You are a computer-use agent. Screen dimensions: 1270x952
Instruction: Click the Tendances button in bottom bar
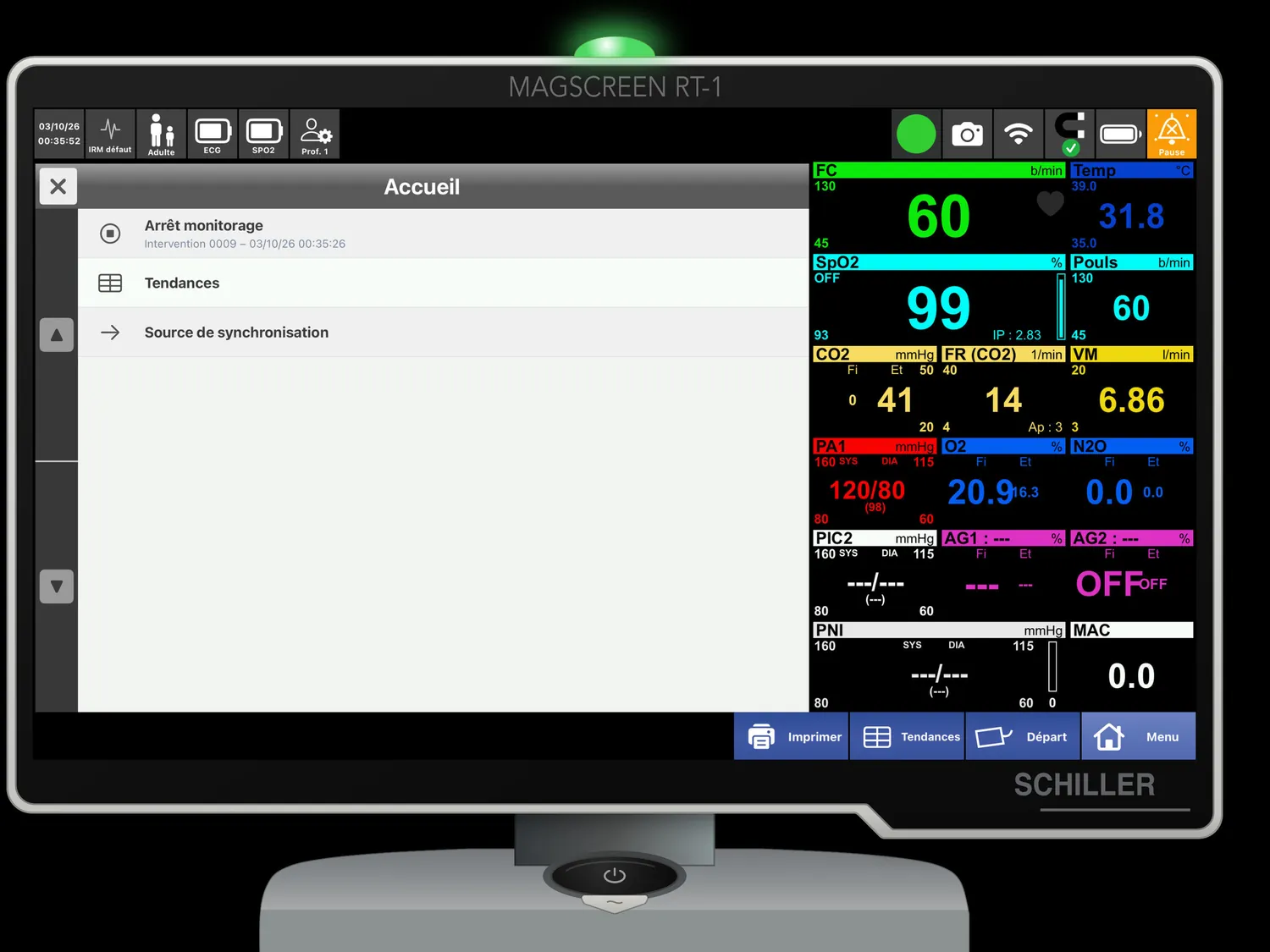point(908,736)
